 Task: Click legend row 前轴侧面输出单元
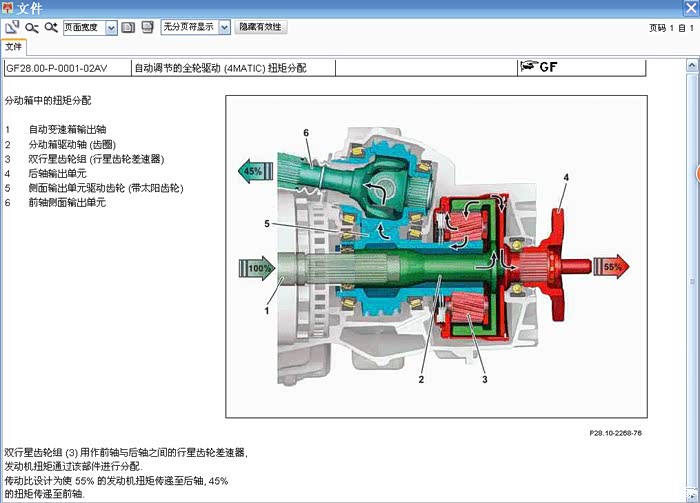pos(56,203)
